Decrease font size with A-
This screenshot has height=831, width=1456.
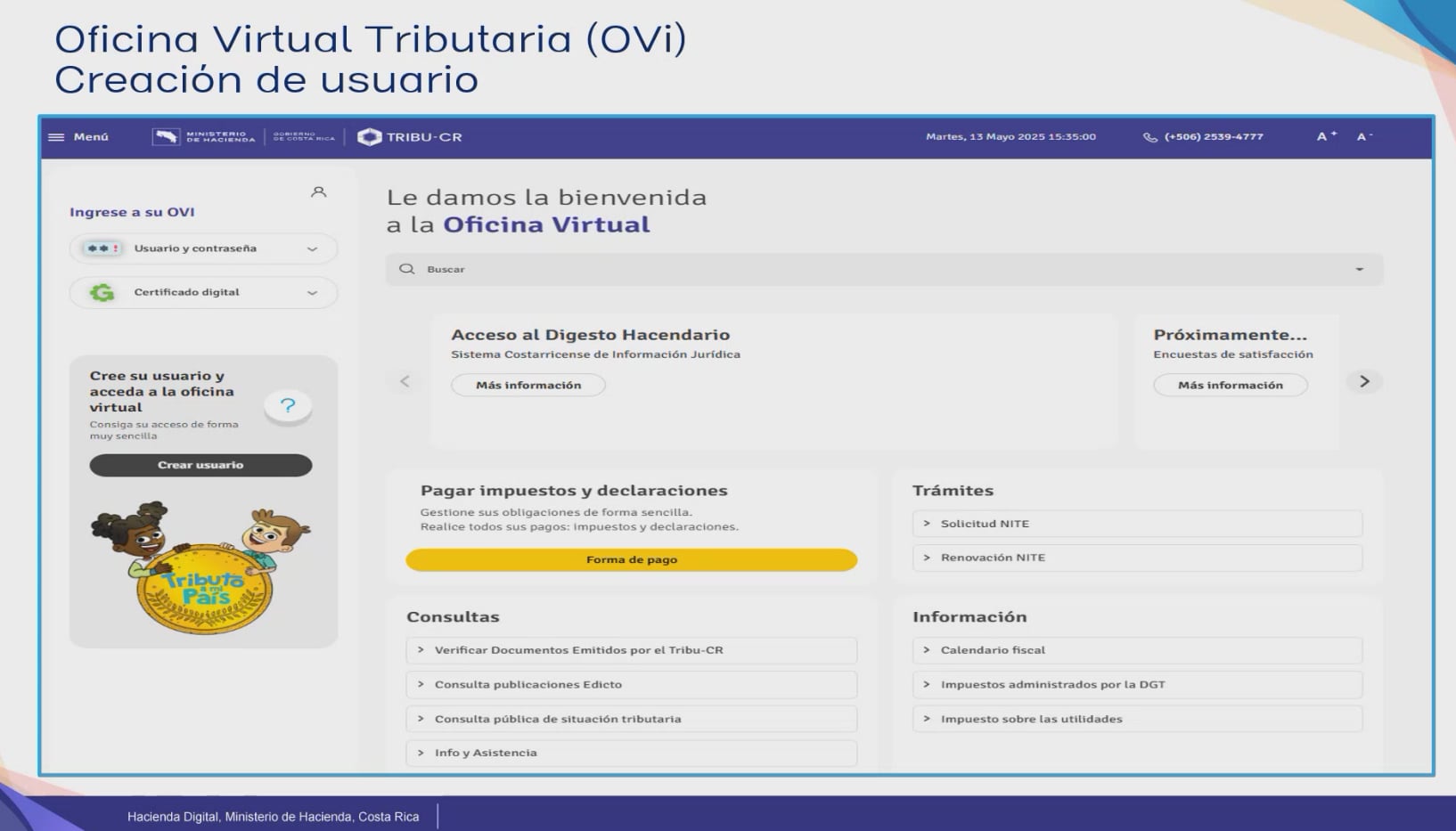1364,136
